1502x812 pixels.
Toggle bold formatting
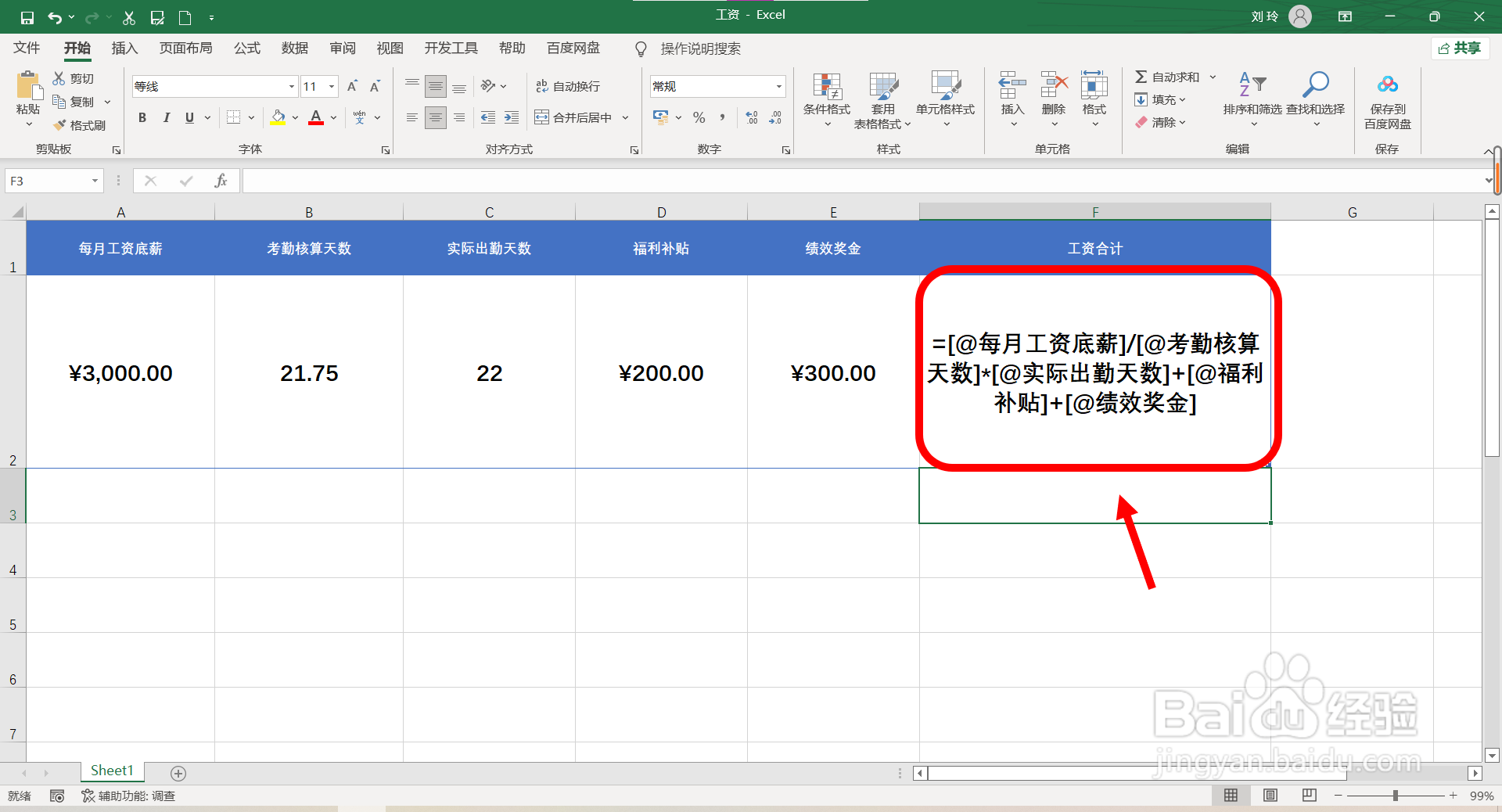coord(142,117)
